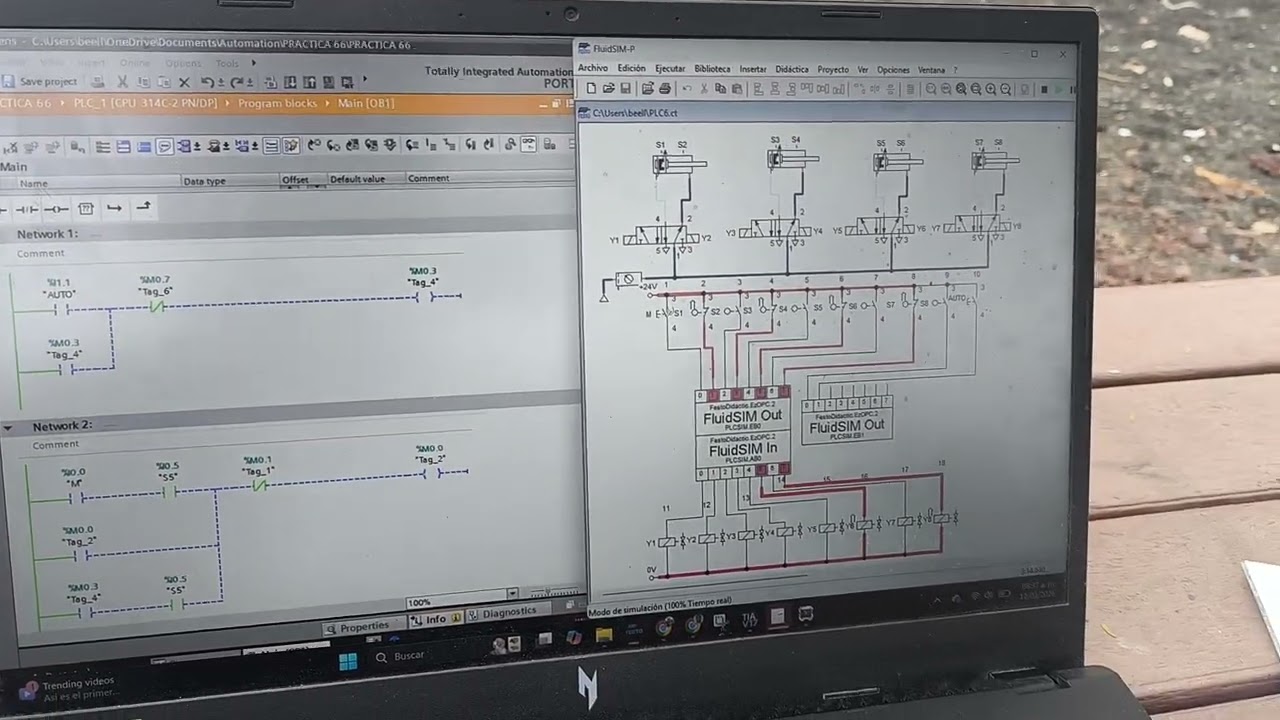The height and width of the screenshot is (720, 1280).
Task: Open Ejecutar menu in FluidSIM
Action: pos(670,69)
